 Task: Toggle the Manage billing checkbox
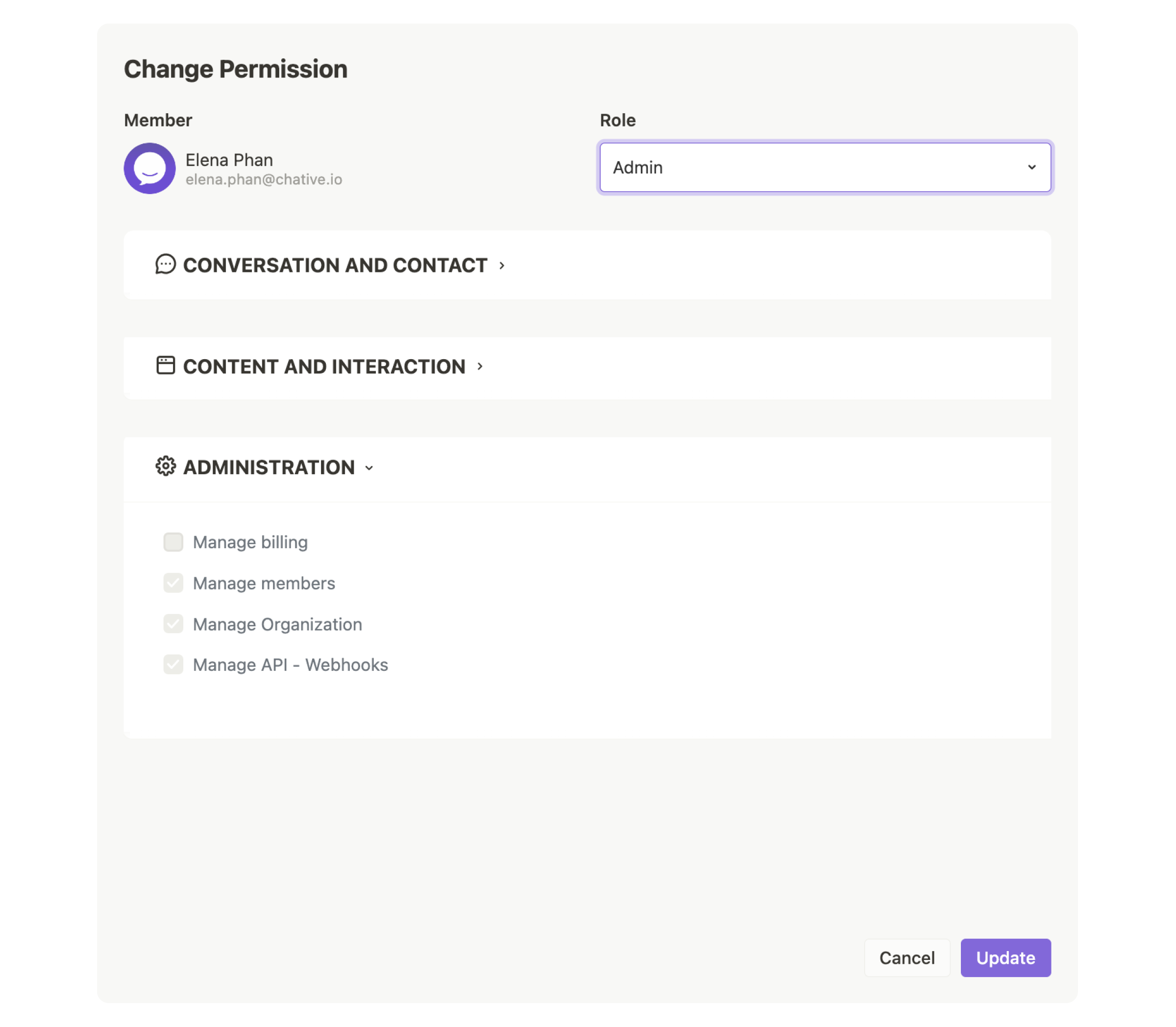click(x=172, y=542)
